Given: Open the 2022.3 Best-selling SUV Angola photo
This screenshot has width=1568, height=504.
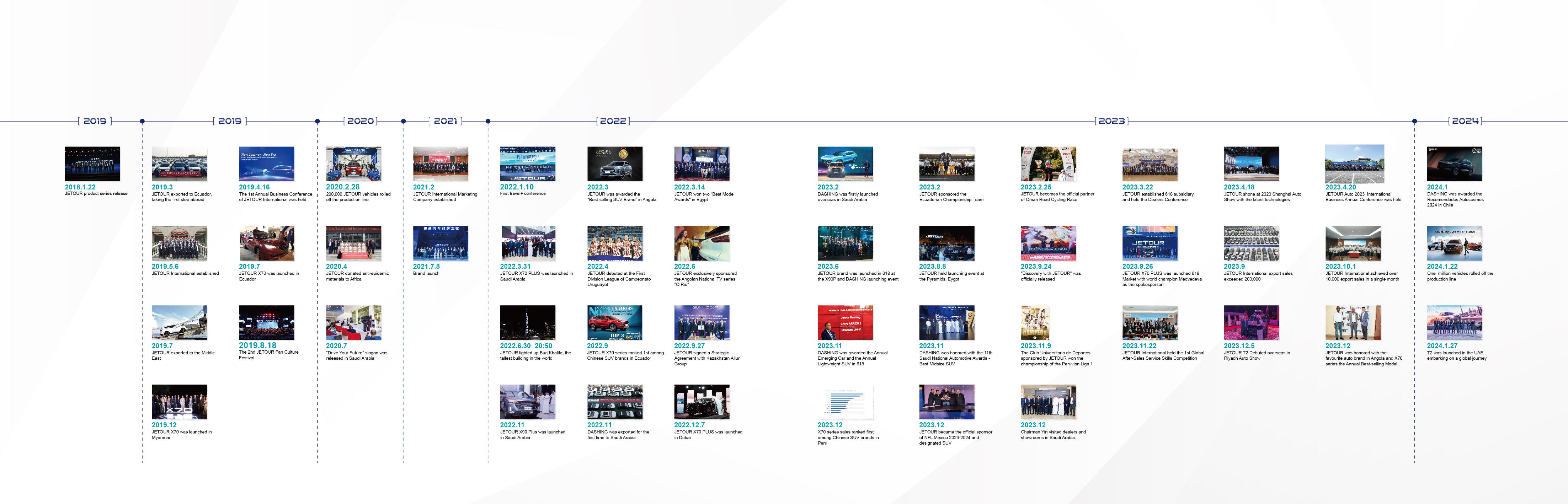Looking at the screenshot, I should [615, 164].
